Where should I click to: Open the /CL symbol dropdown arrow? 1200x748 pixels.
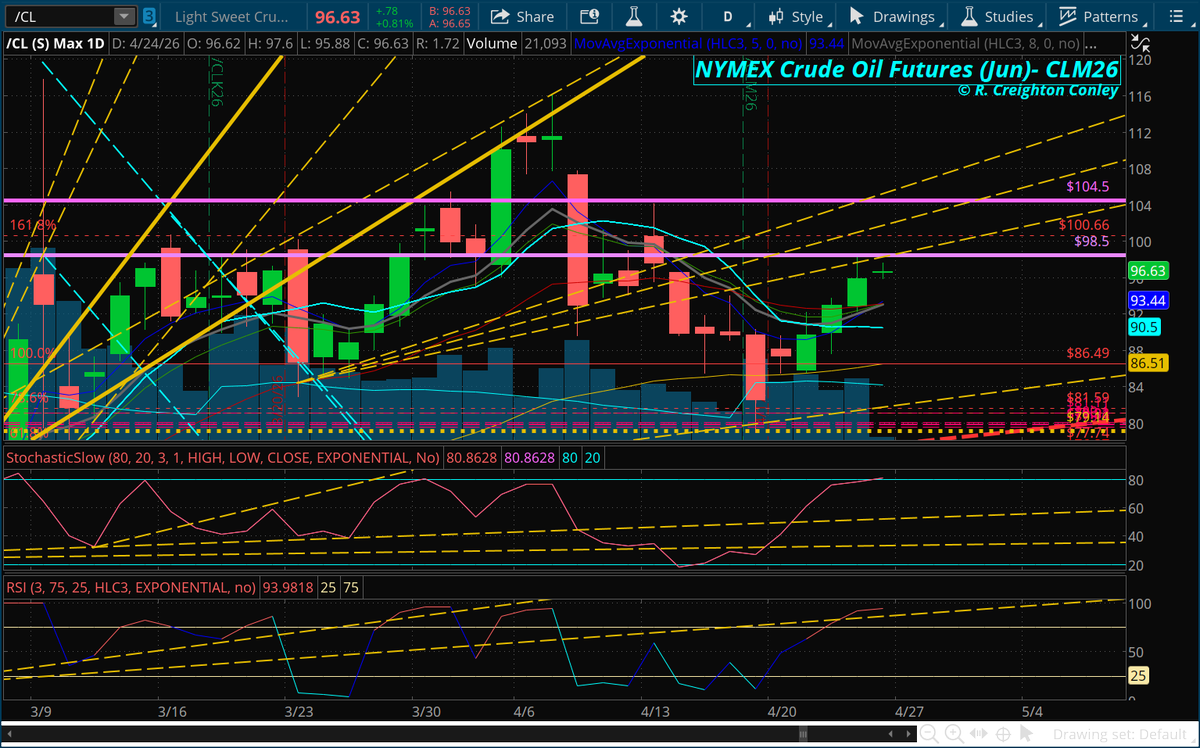coord(124,16)
